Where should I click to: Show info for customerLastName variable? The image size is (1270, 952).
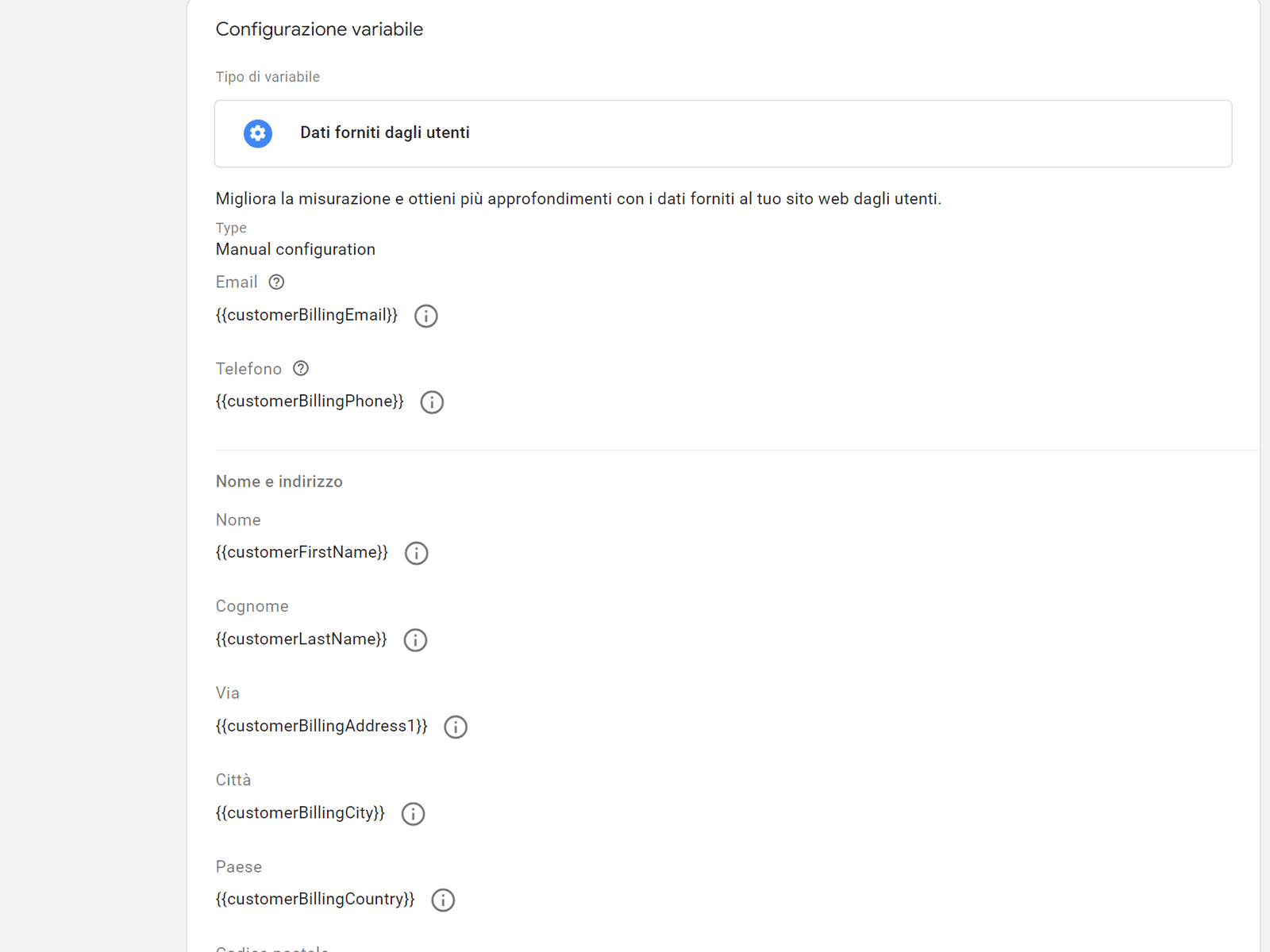click(x=415, y=640)
